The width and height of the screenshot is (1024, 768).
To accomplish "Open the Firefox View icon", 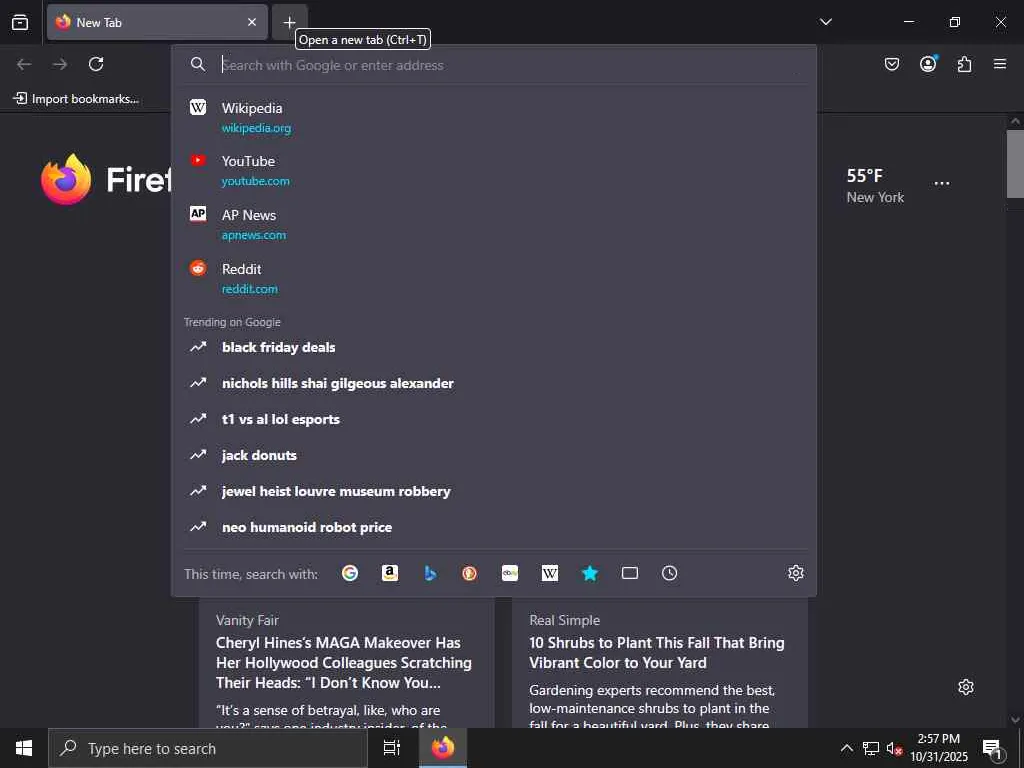I will [20, 22].
